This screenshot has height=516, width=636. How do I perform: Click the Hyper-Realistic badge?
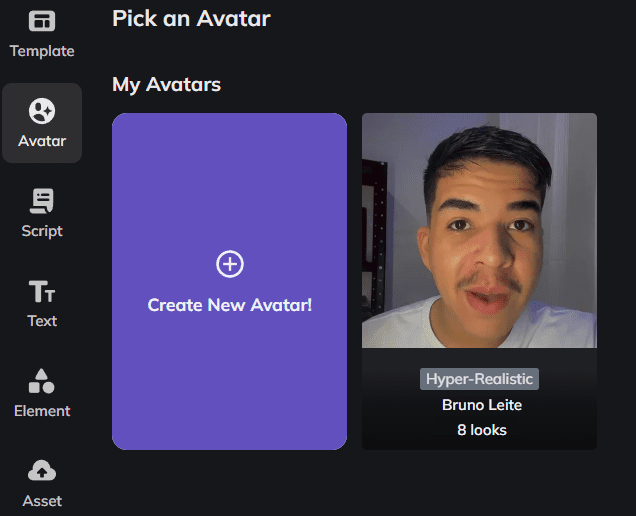(x=480, y=379)
